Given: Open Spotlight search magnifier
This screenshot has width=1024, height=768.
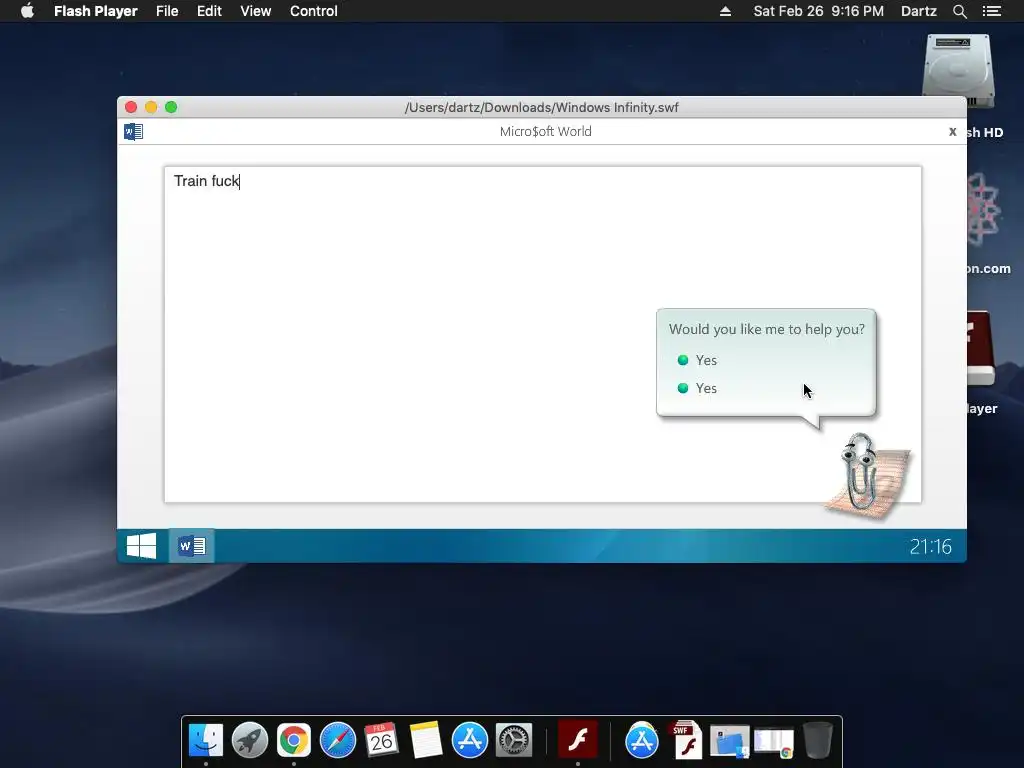Looking at the screenshot, I should pyautogui.click(x=959, y=11).
